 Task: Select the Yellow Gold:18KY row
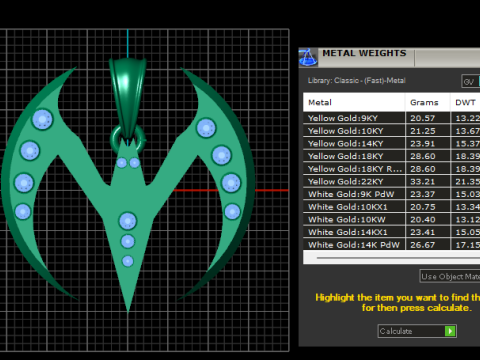point(392,156)
